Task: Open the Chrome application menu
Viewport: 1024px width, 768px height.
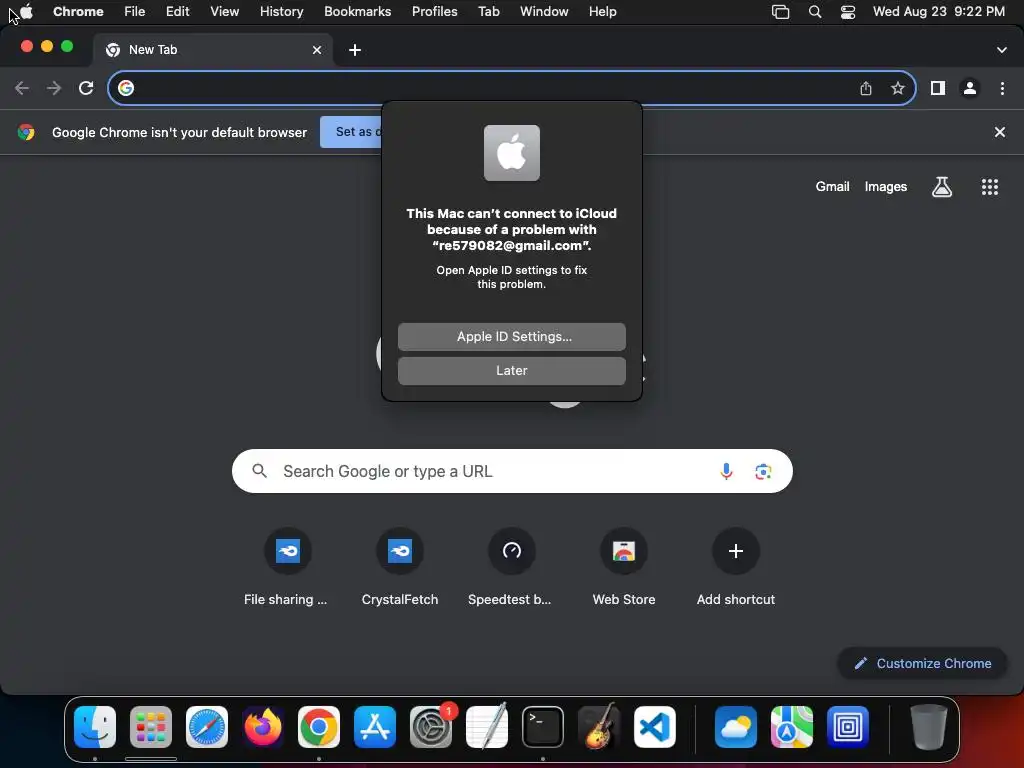Action: [78, 12]
